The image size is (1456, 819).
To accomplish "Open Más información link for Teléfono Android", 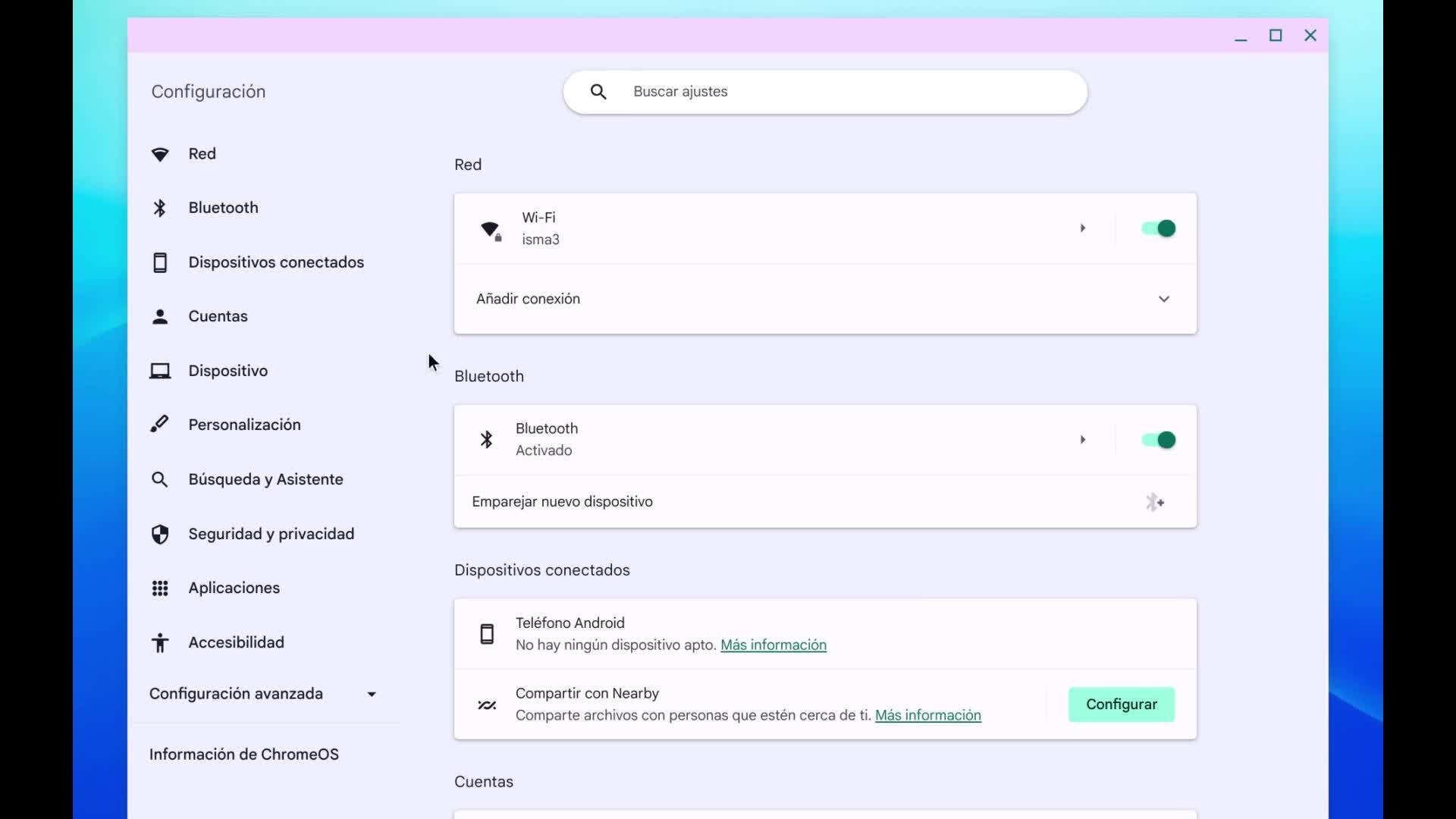I will [773, 645].
